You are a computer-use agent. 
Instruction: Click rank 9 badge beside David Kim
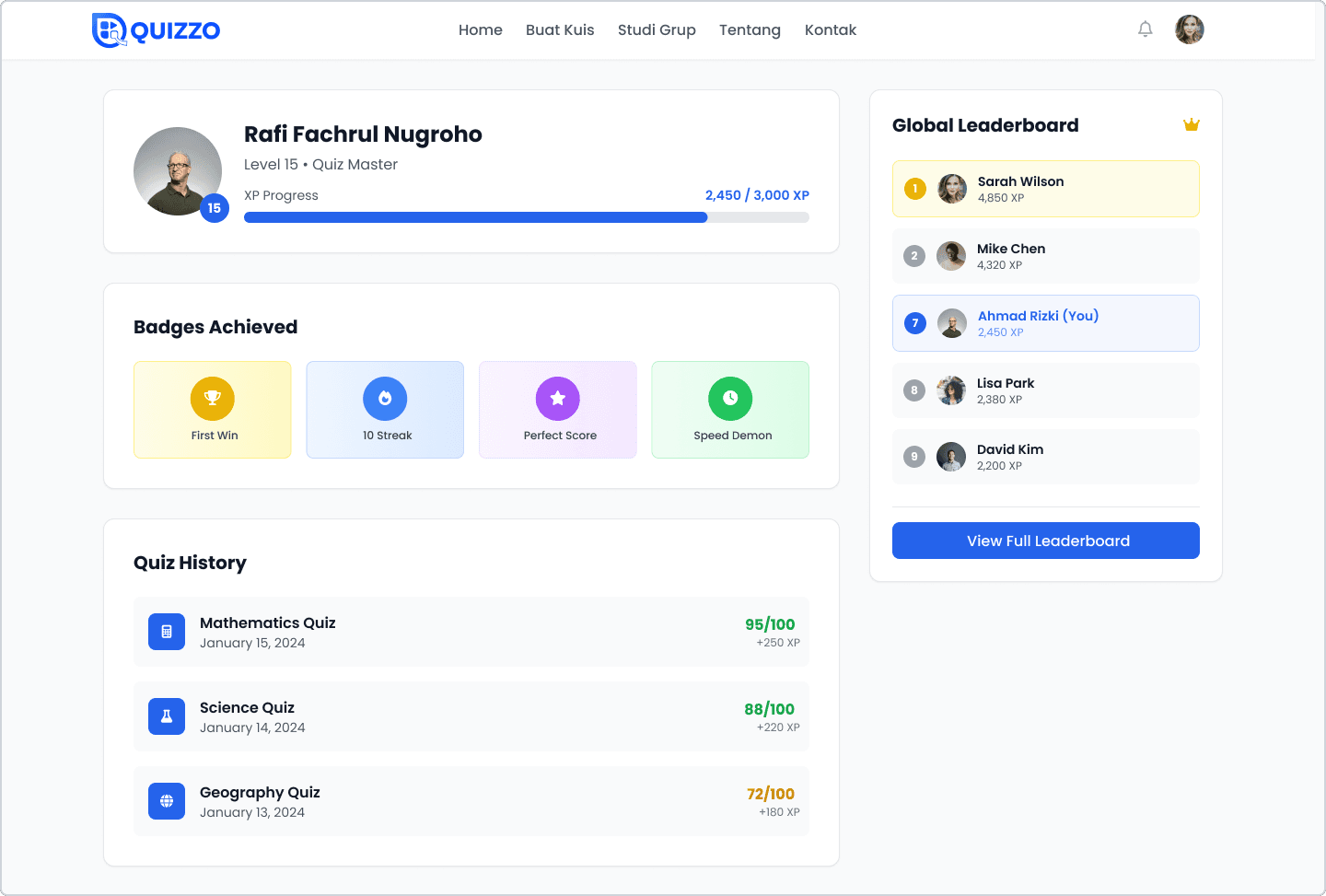[914, 457]
